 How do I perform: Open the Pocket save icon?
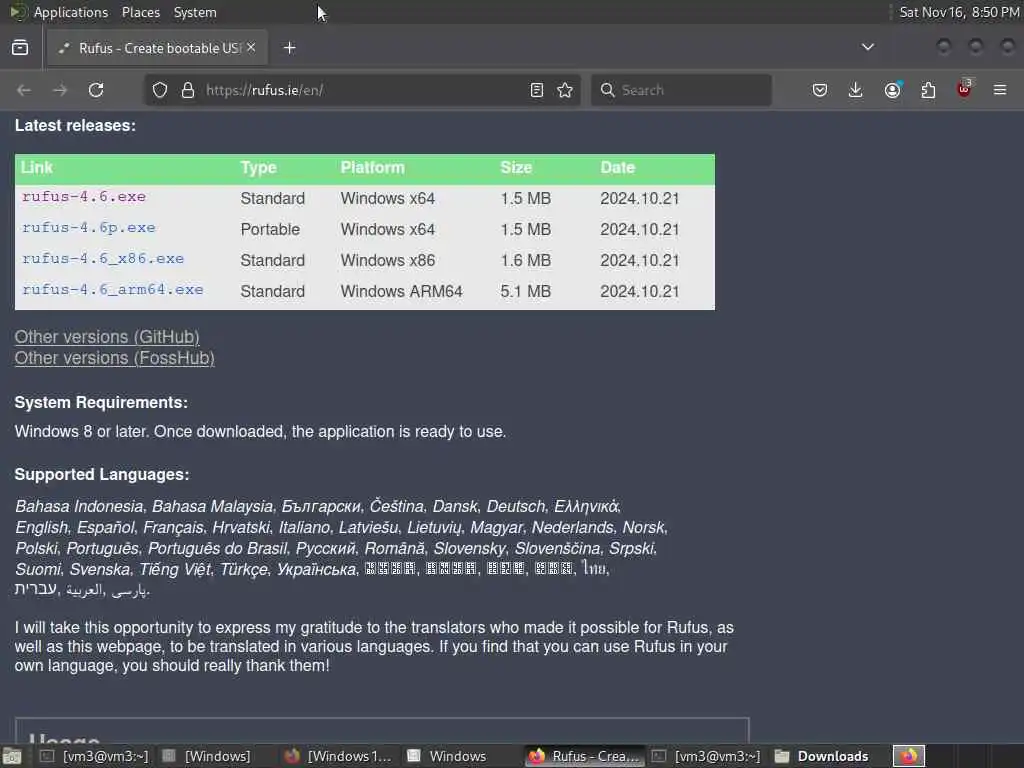click(820, 90)
